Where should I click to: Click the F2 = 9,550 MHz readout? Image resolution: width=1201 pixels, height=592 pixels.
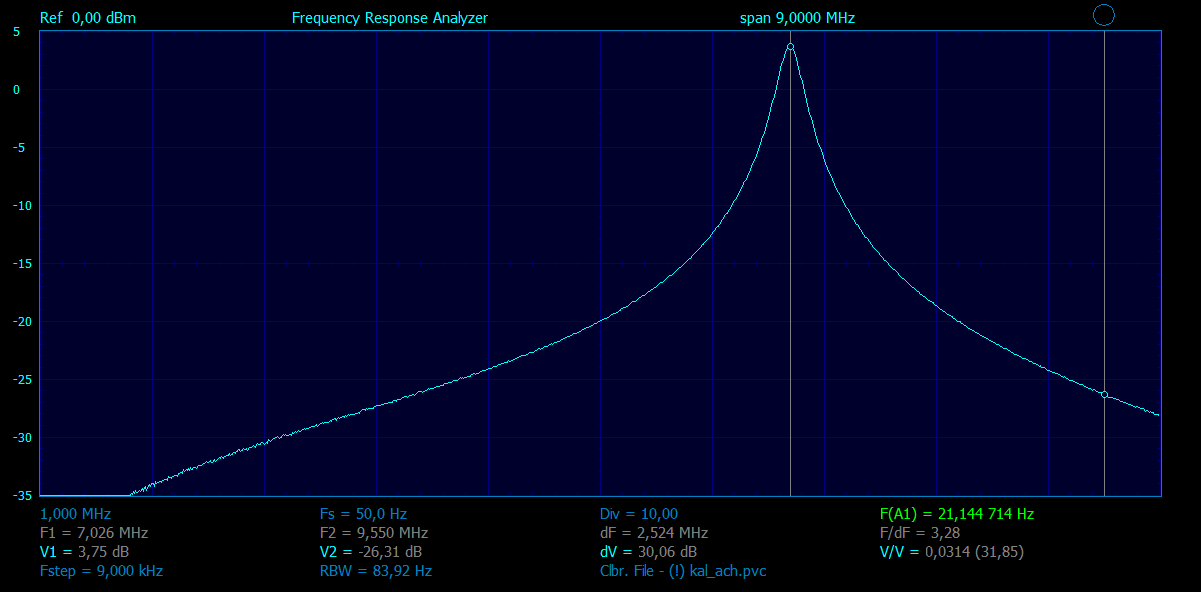(x=374, y=533)
